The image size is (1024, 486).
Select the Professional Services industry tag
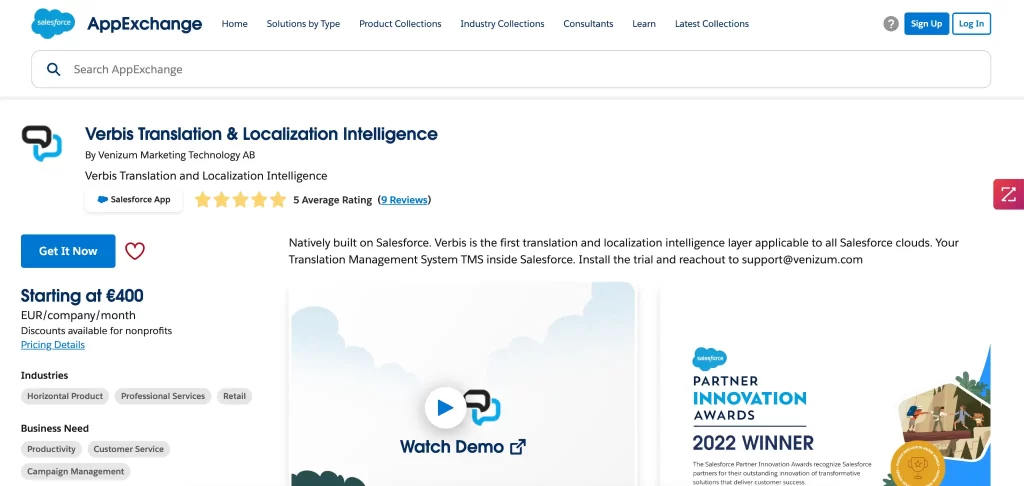pos(163,396)
